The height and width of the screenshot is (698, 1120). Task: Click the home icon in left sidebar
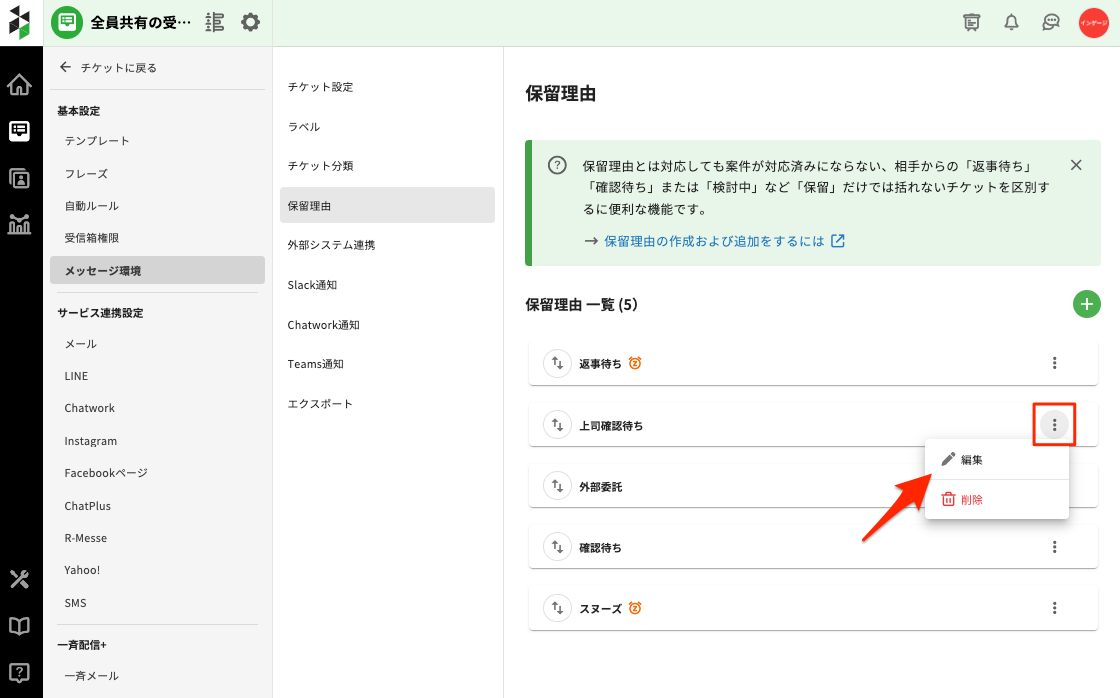[19, 85]
